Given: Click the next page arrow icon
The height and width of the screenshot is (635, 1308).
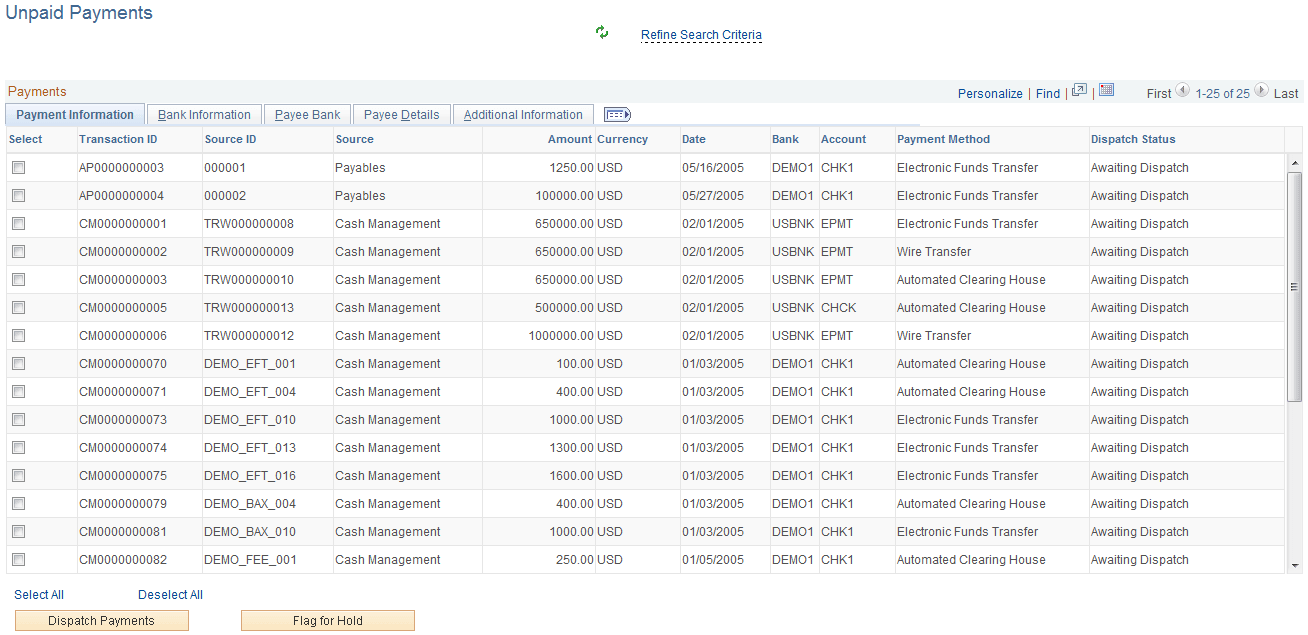Looking at the screenshot, I should point(1261,91).
